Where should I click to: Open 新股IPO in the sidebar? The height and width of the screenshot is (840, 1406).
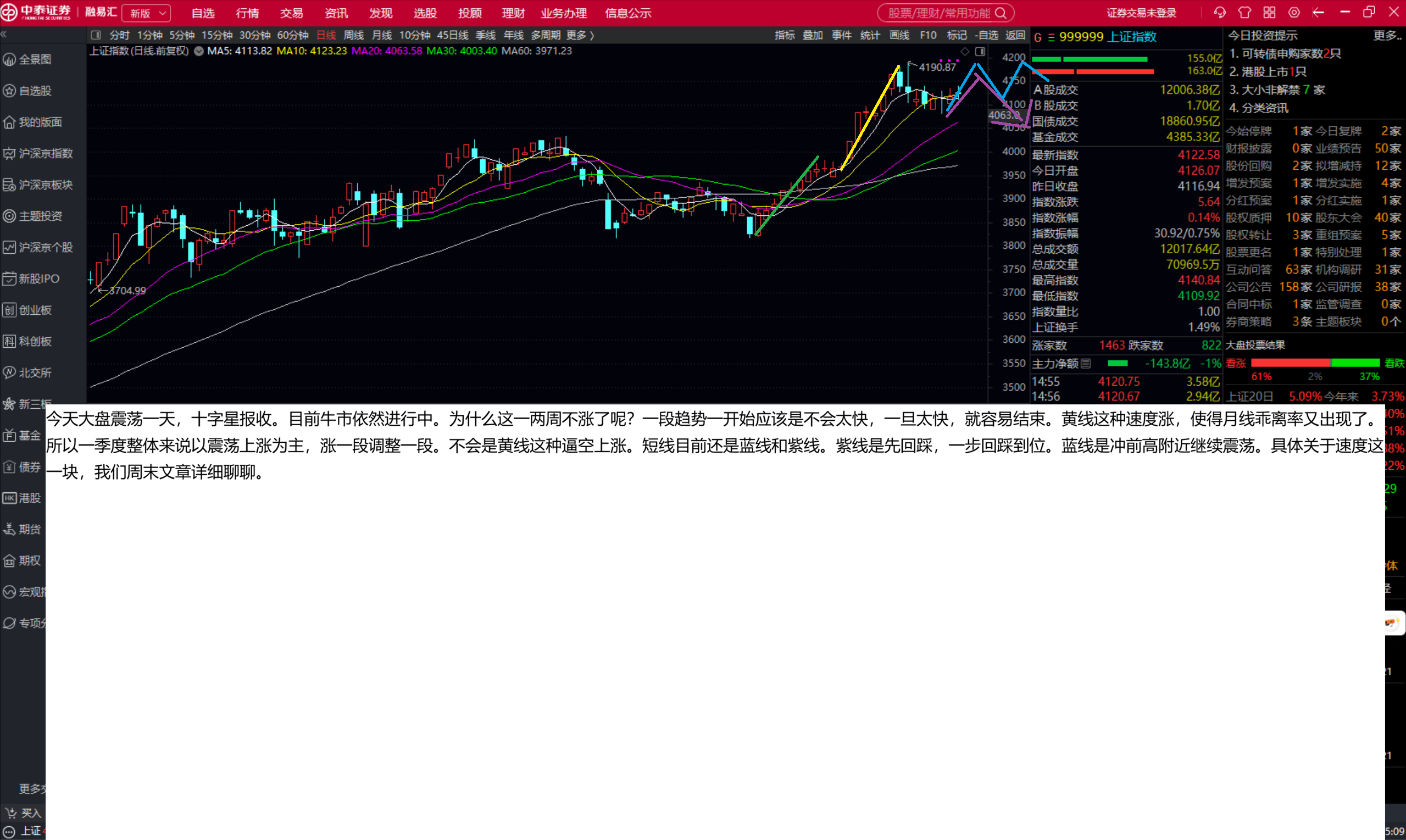38,279
